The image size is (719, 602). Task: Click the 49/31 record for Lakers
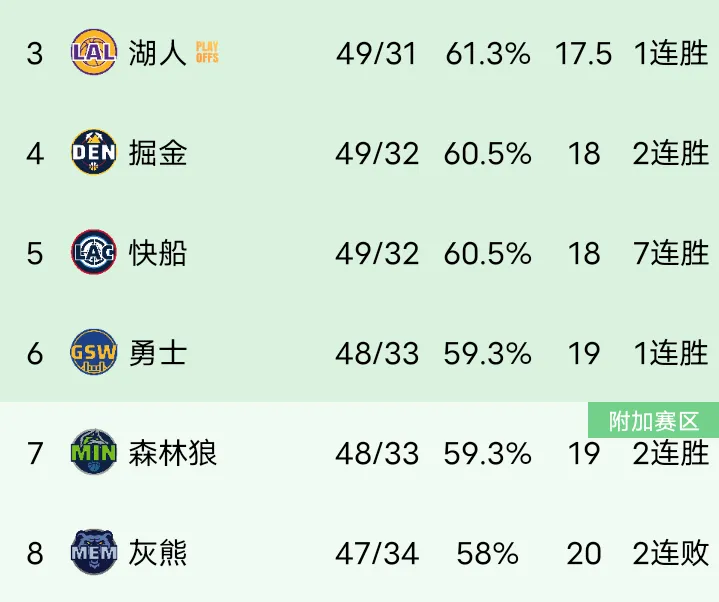point(376,53)
